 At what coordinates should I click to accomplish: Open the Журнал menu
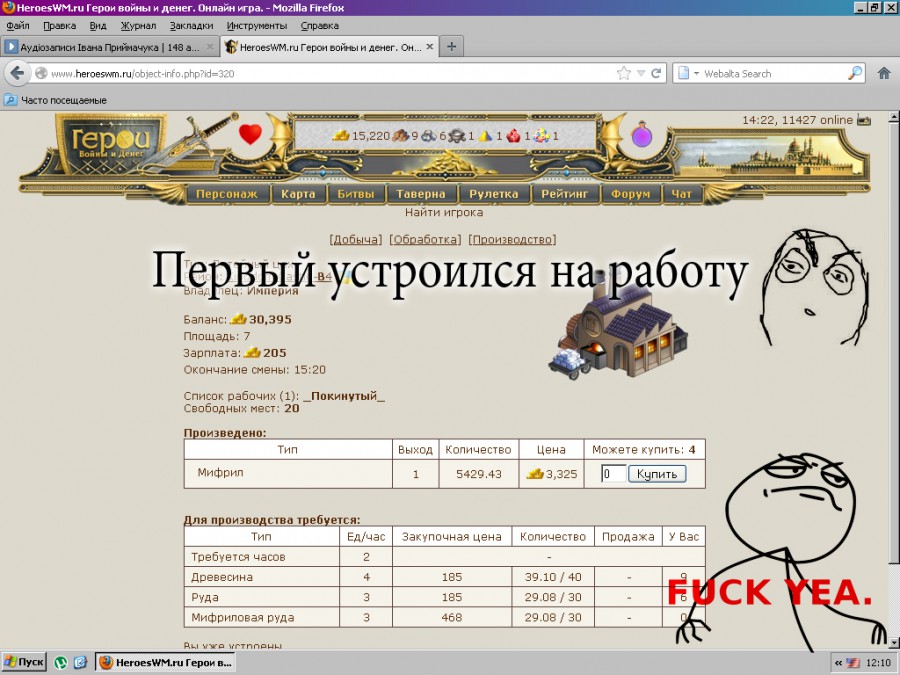pyautogui.click(x=138, y=26)
